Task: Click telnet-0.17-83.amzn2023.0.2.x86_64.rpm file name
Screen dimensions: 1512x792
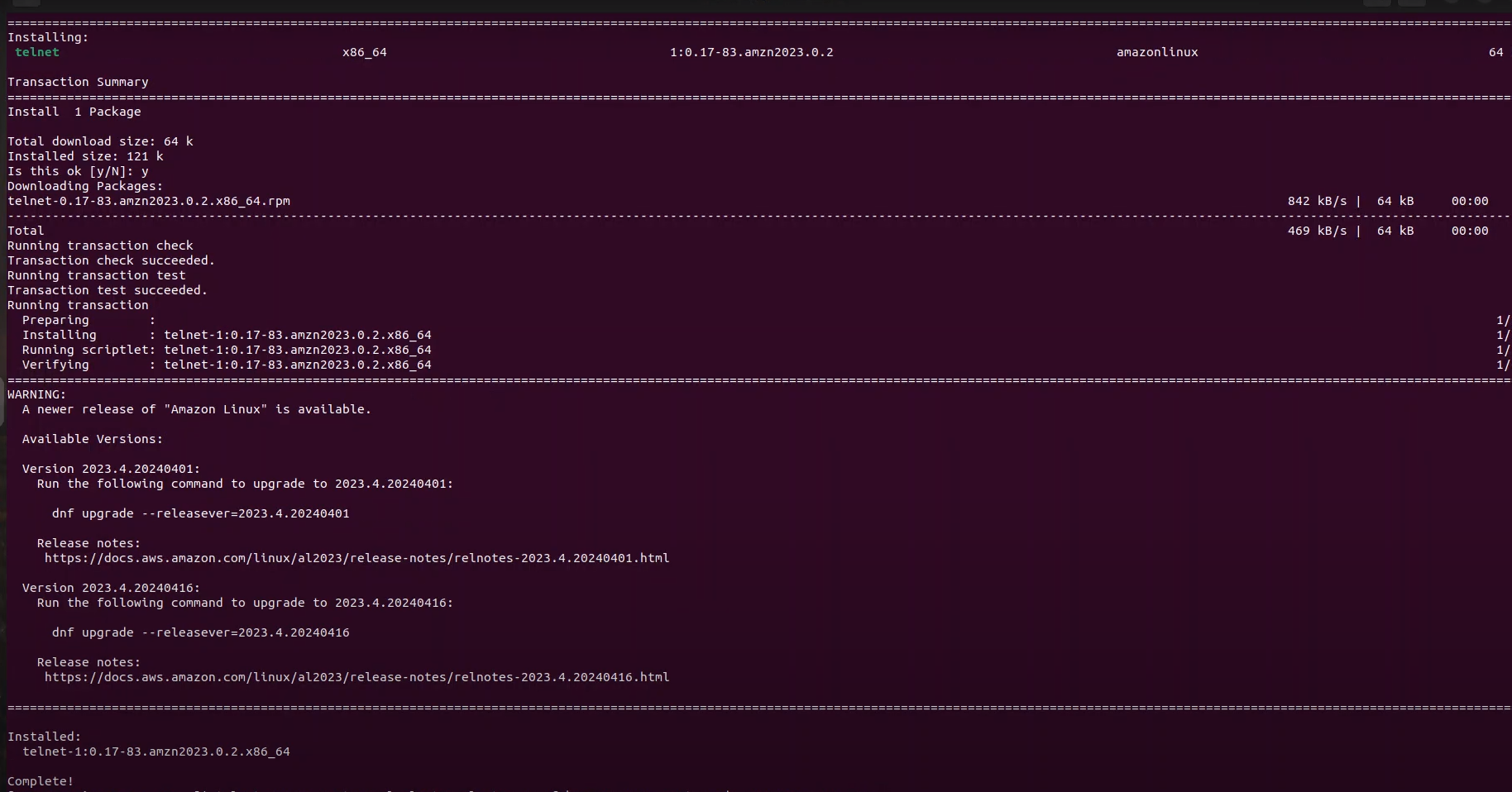Action: [x=149, y=201]
